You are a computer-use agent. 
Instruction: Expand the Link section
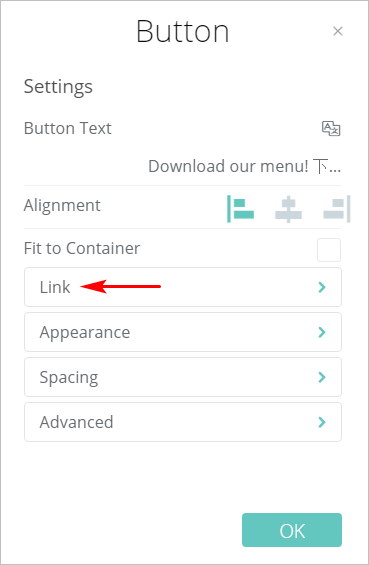coord(183,287)
